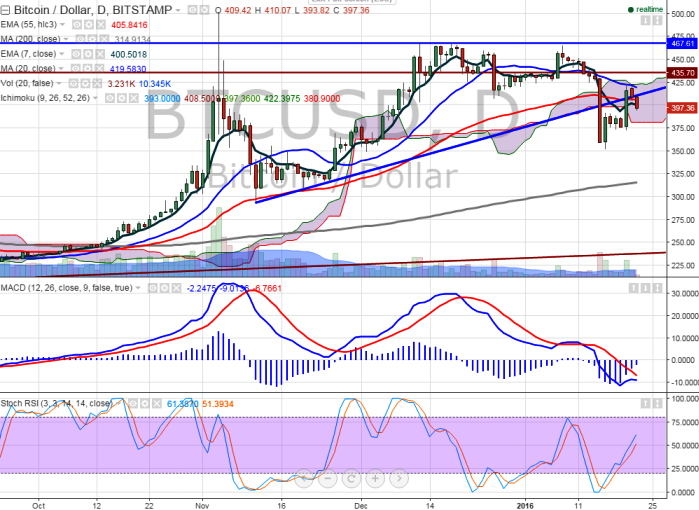Image resolution: width=699 pixels, height=510 pixels.
Task: Open the Bitcoin / Dollar title dropdown arrow
Action: pos(178,10)
